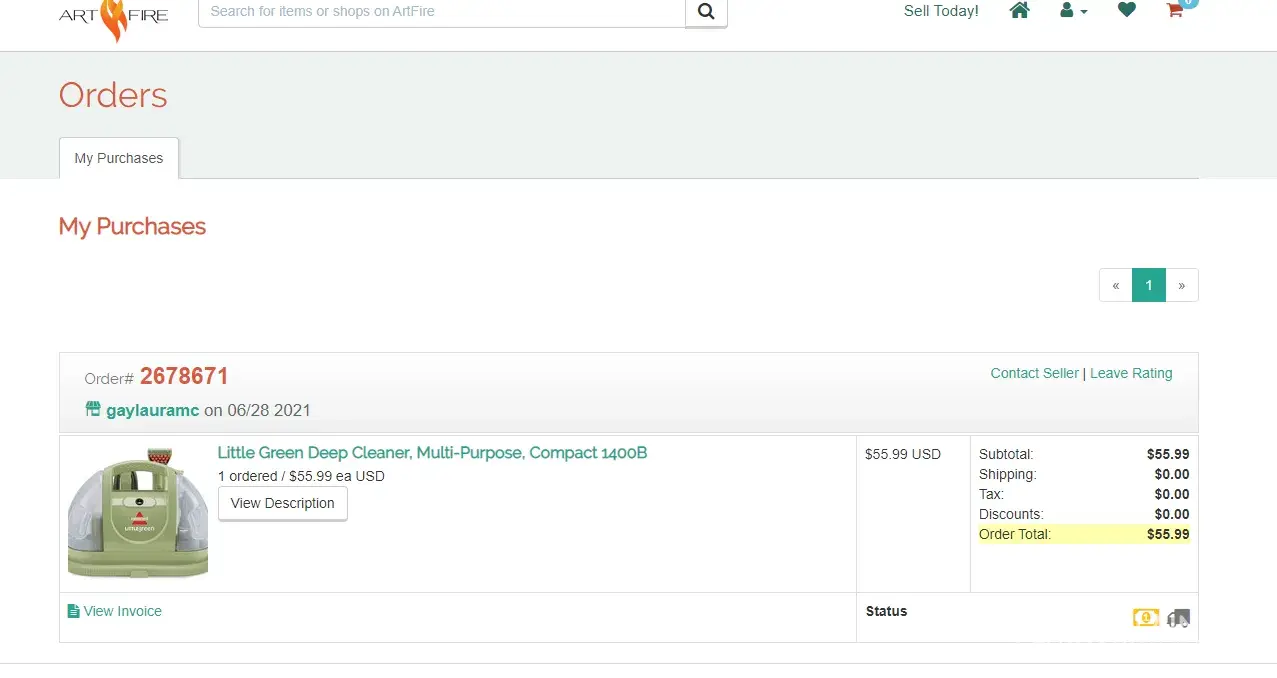Click the Status label
The width and height of the screenshot is (1277, 678).
coord(886,611)
